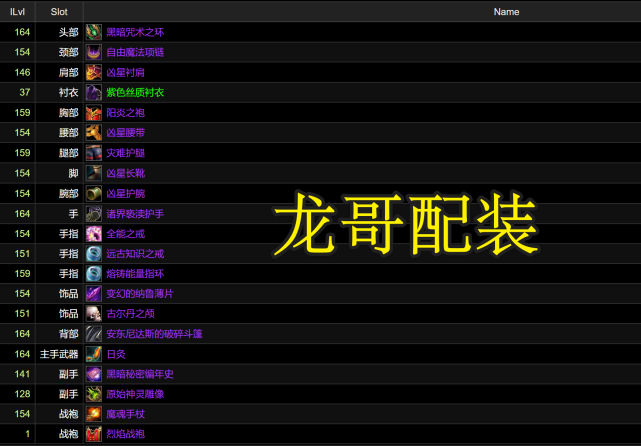Click the 日灸 main-hand weapon icon
641x446 pixels.
tap(93, 353)
